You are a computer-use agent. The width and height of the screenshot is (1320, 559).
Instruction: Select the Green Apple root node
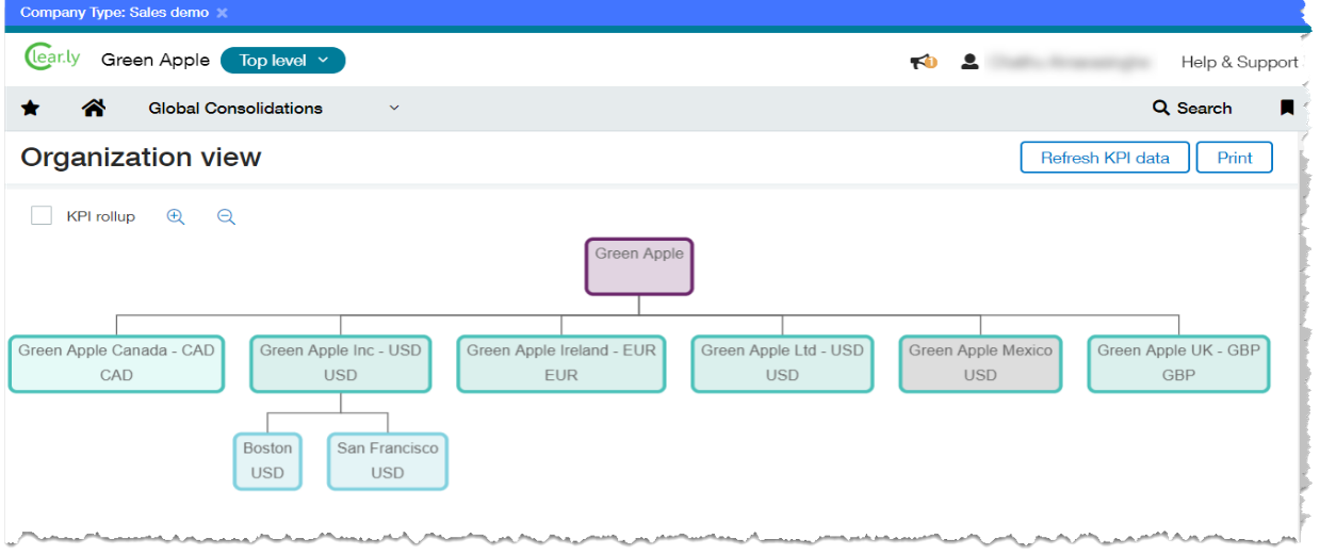click(x=639, y=266)
